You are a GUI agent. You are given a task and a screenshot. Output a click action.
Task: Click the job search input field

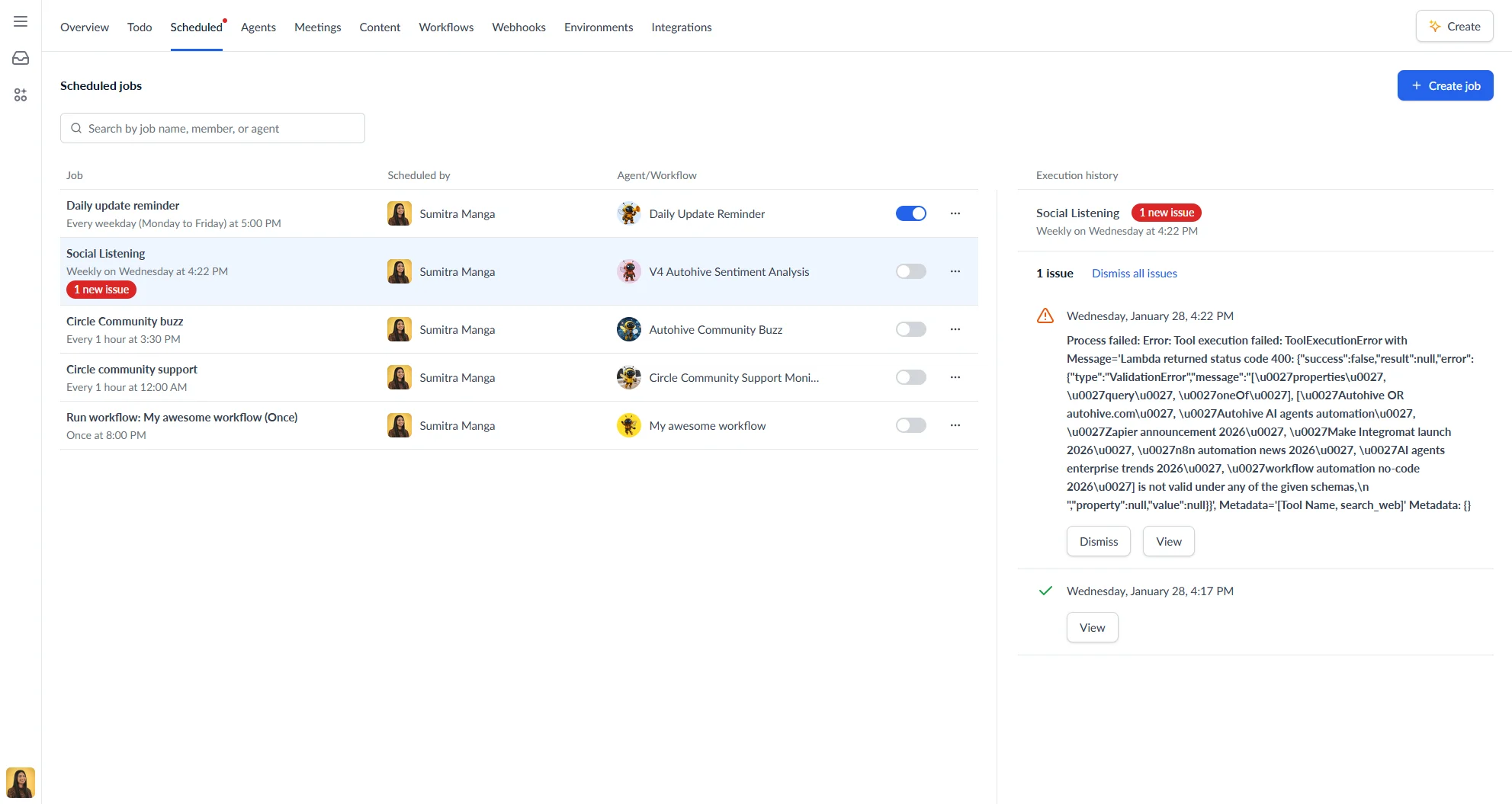212,128
